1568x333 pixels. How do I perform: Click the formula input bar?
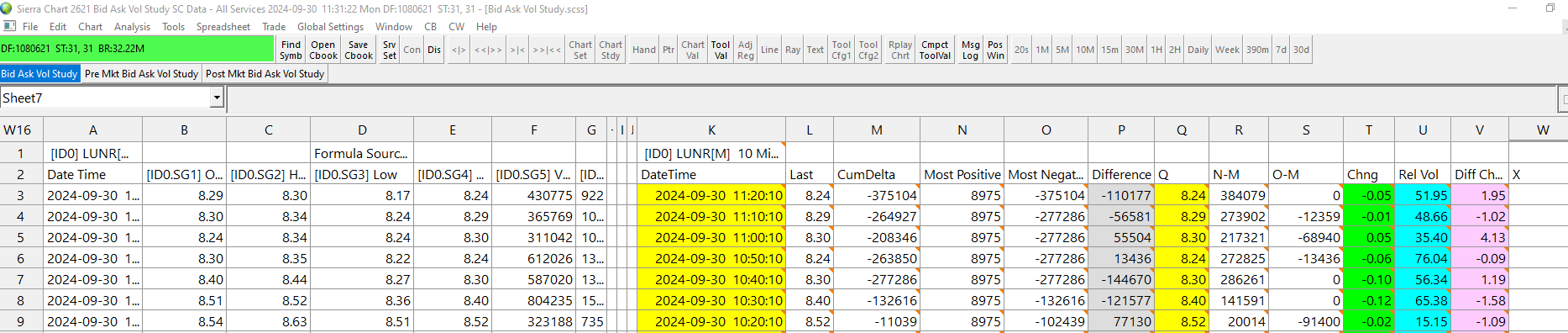(x=890, y=98)
